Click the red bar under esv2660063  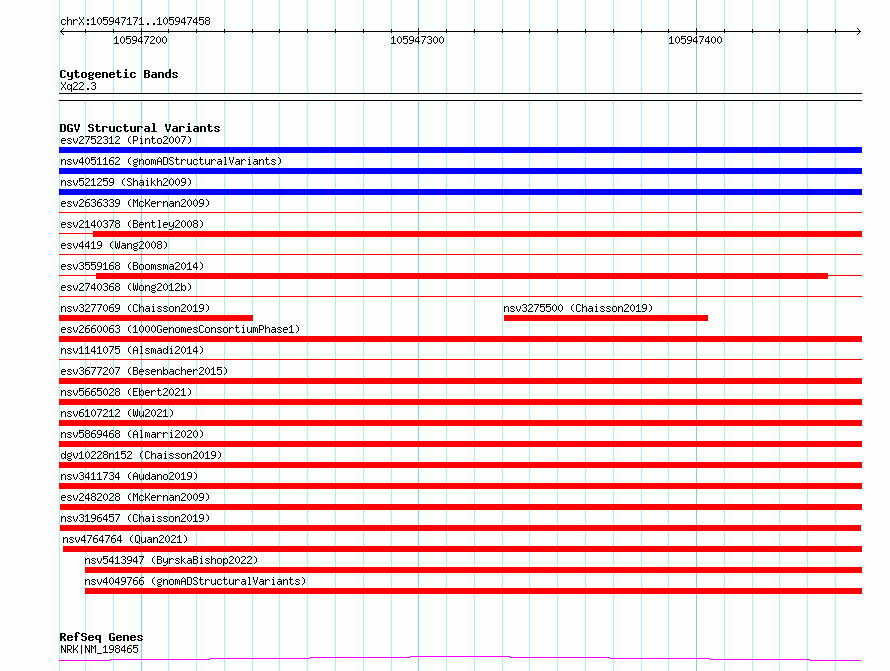click(460, 339)
